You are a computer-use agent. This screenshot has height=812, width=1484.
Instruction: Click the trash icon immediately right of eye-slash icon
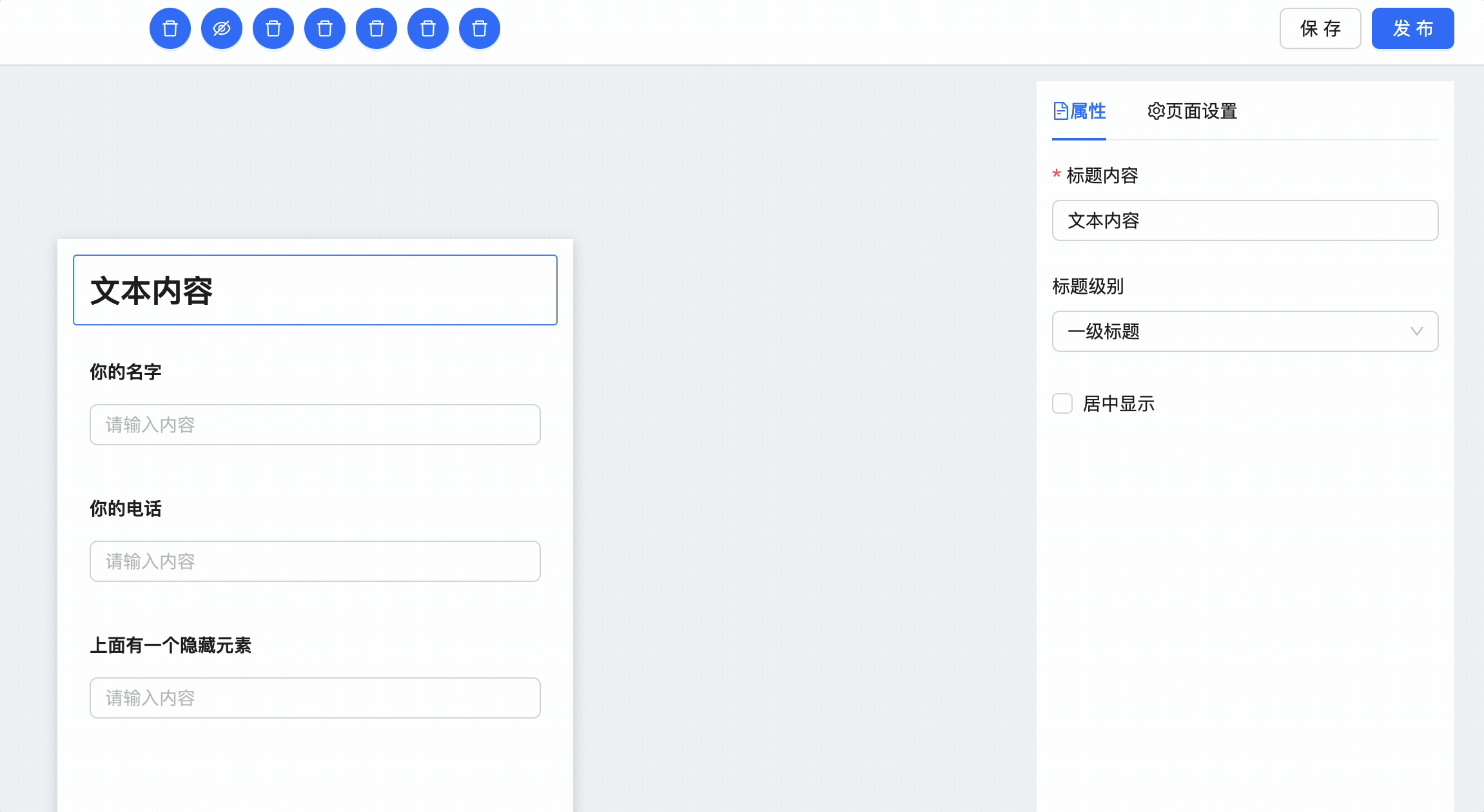[273, 28]
